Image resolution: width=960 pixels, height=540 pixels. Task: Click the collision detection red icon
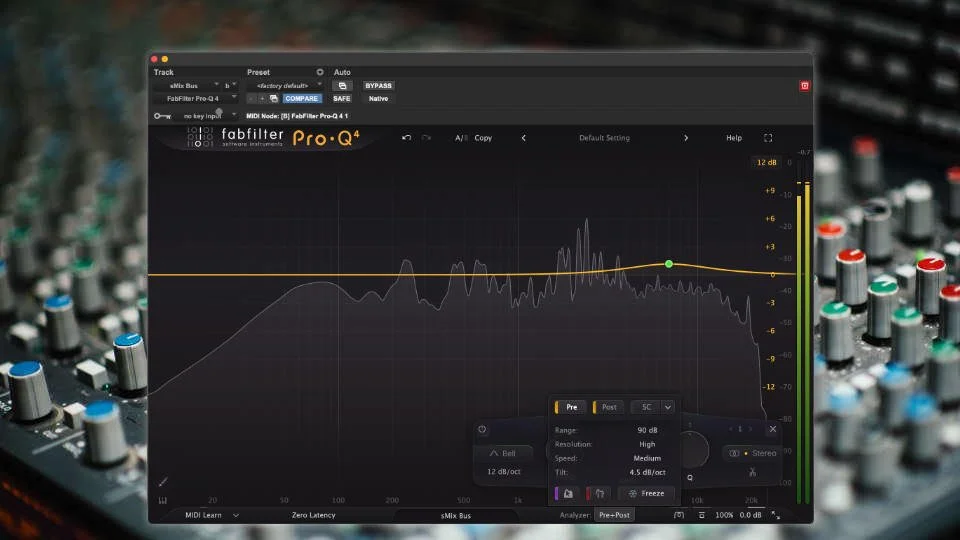[x=598, y=493]
